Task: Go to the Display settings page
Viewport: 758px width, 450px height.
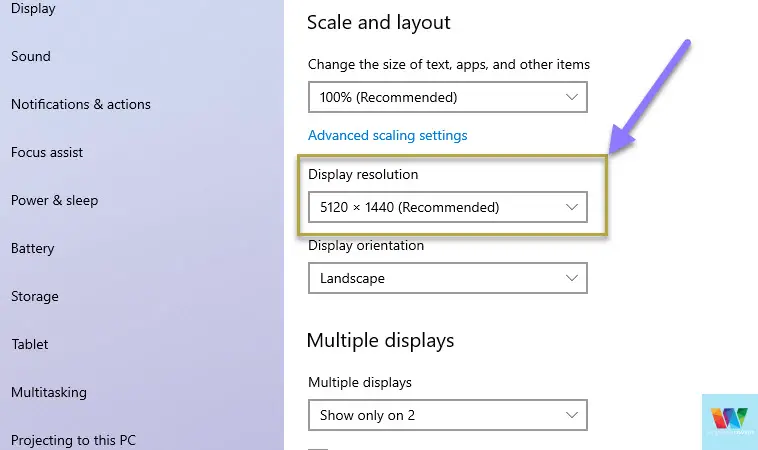Action: 33,9
